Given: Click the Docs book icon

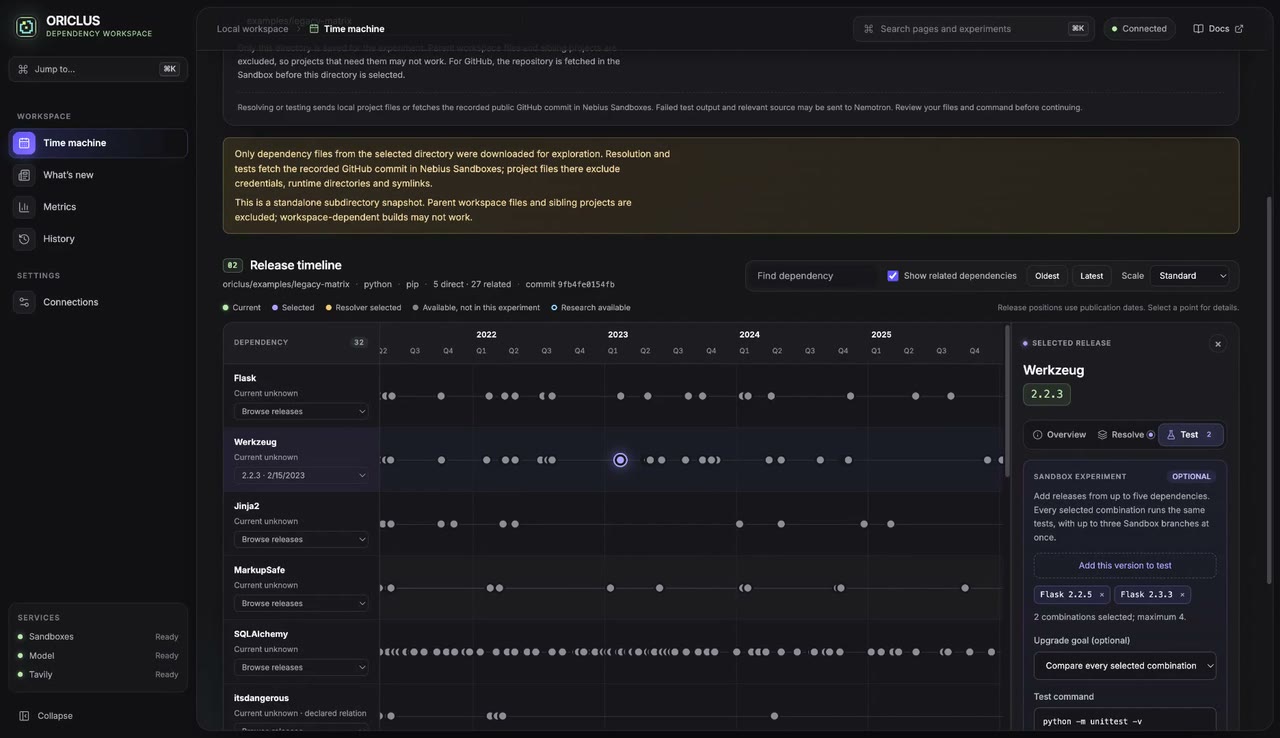Looking at the screenshot, I should (1199, 29).
